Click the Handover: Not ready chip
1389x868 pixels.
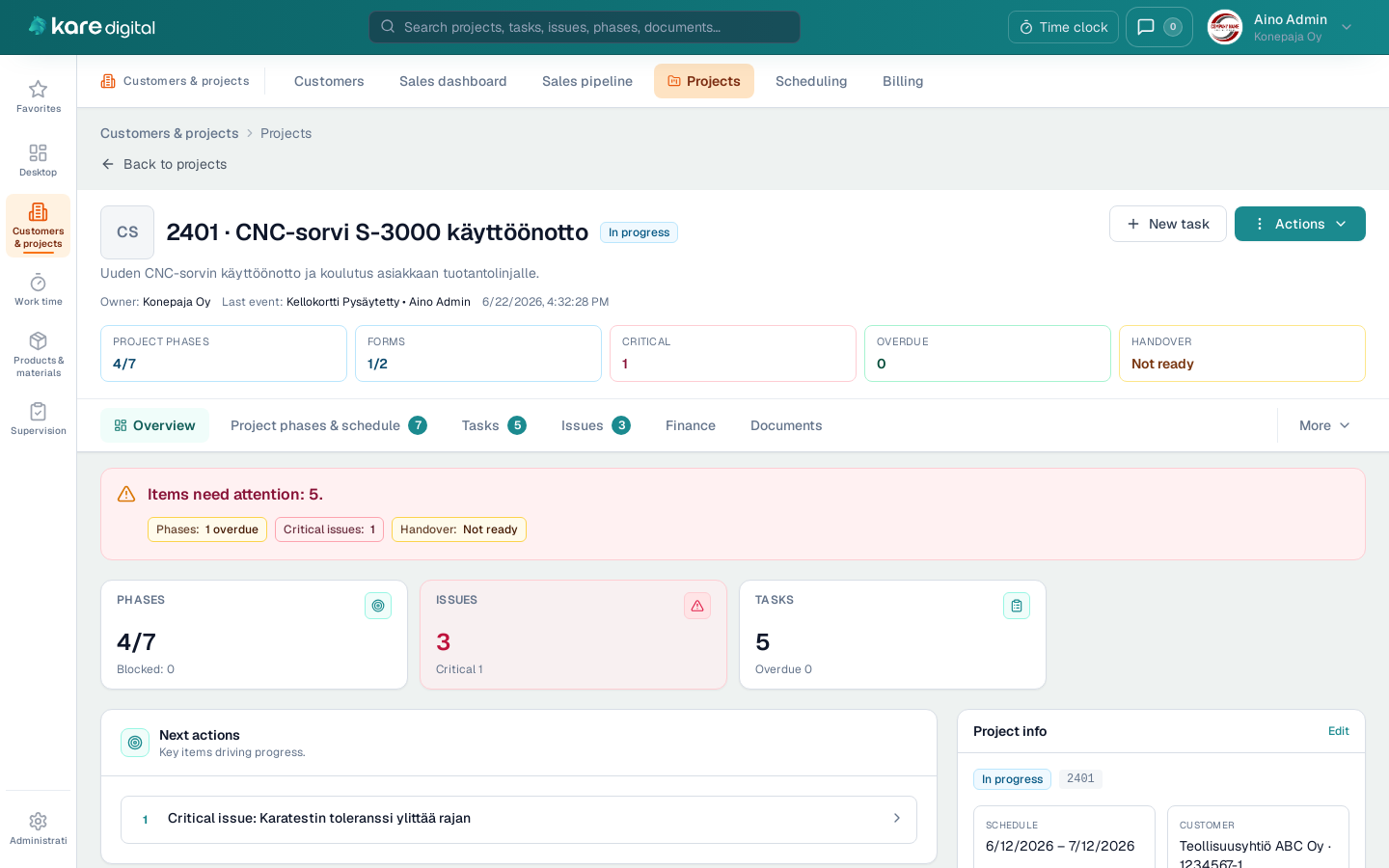459,529
